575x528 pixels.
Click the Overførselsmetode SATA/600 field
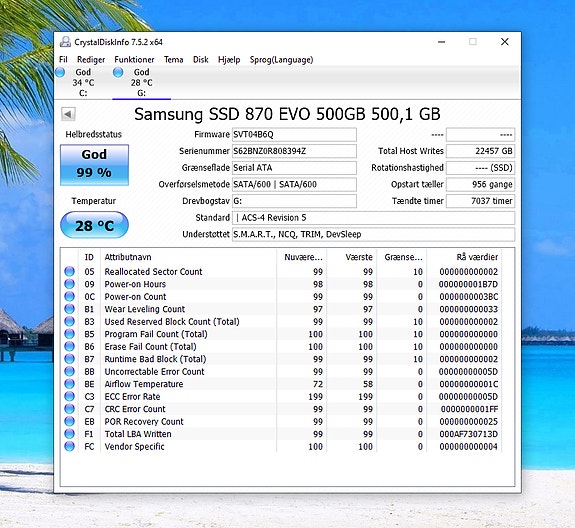(294, 184)
